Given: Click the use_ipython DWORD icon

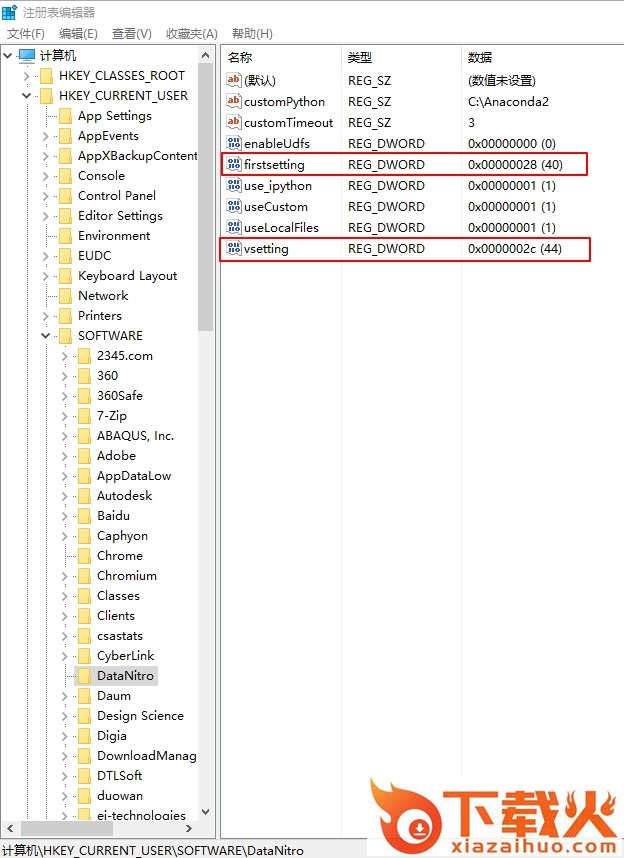Looking at the screenshot, I should (x=234, y=185).
